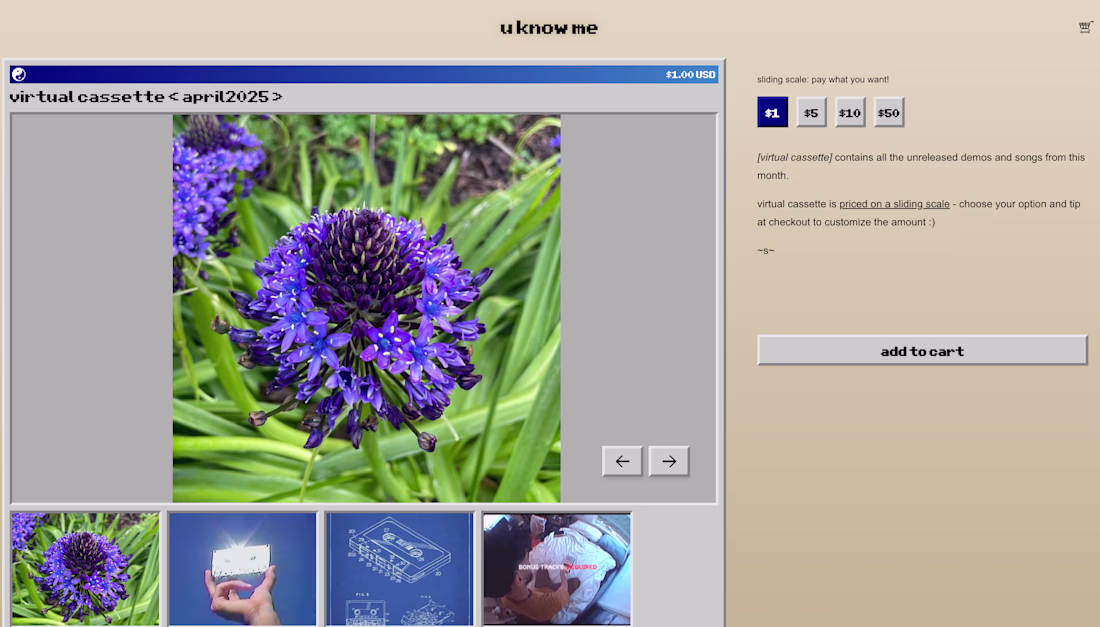Select the $1 price option
The height and width of the screenshot is (627, 1100).
(772, 112)
